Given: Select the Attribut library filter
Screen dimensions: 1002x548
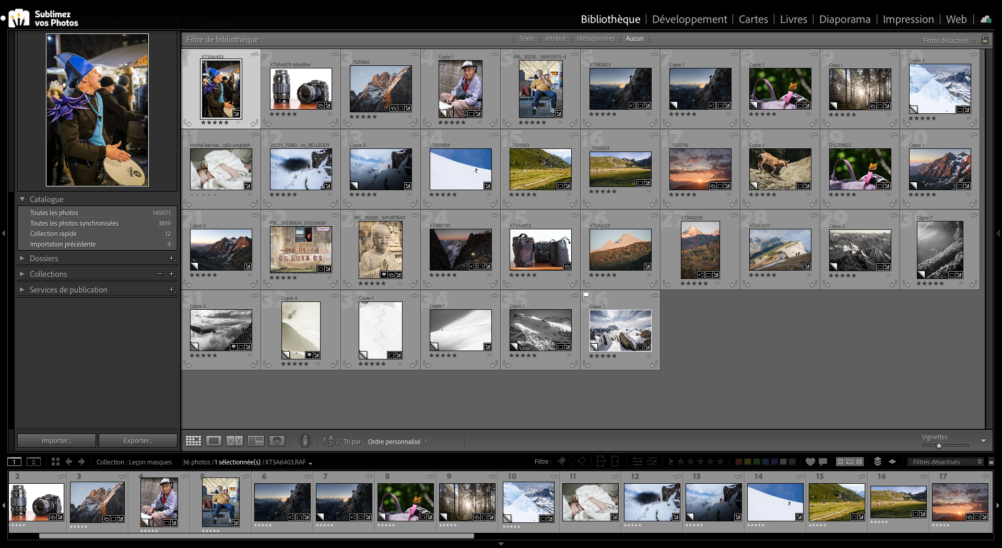Looking at the screenshot, I should (x=555, y=39).
